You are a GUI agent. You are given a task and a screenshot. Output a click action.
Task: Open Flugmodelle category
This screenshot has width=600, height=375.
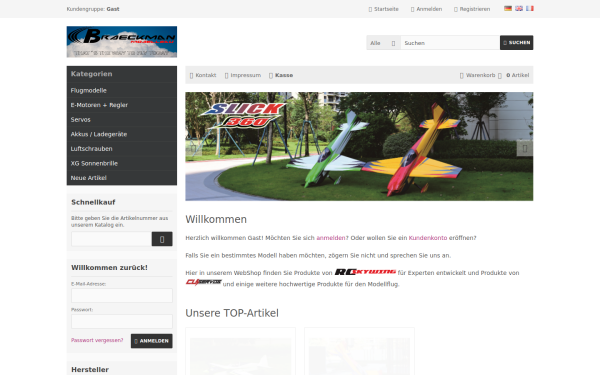122,91
